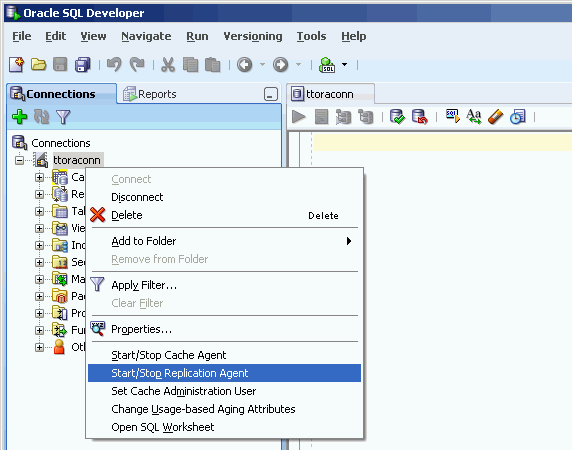Click the SQL History clock icon

[518, 117]
